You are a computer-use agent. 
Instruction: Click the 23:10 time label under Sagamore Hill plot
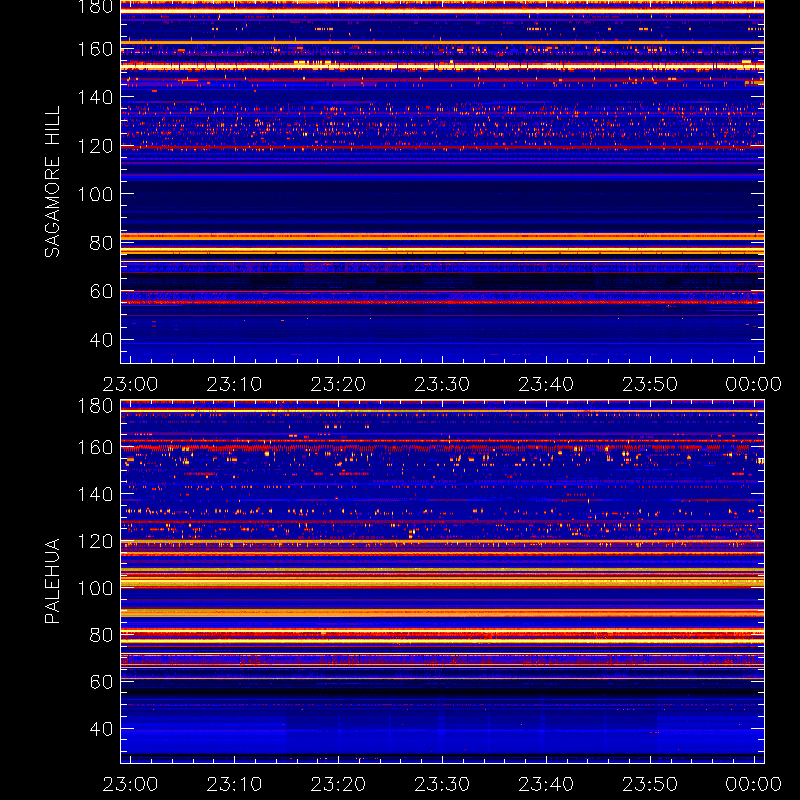(x=234, y=384)
